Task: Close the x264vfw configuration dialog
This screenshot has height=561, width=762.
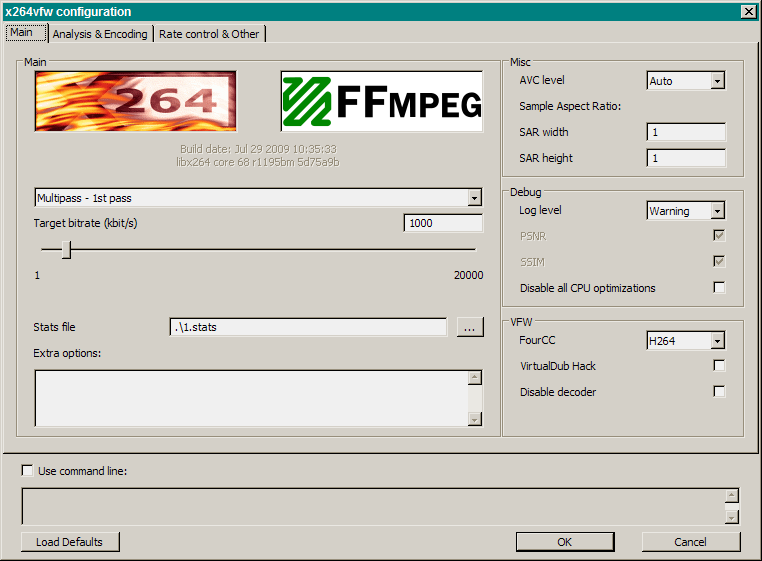Action: coord(748,11)
